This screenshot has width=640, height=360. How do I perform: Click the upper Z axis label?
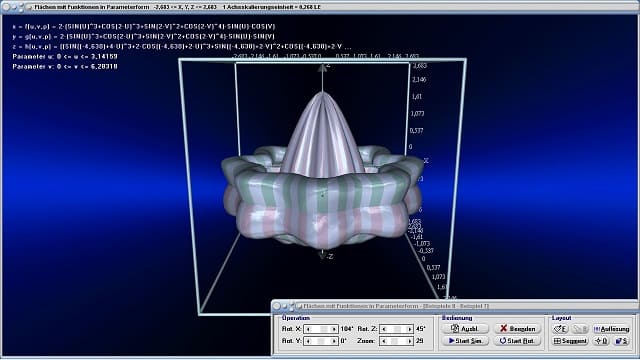pos(328,65)
